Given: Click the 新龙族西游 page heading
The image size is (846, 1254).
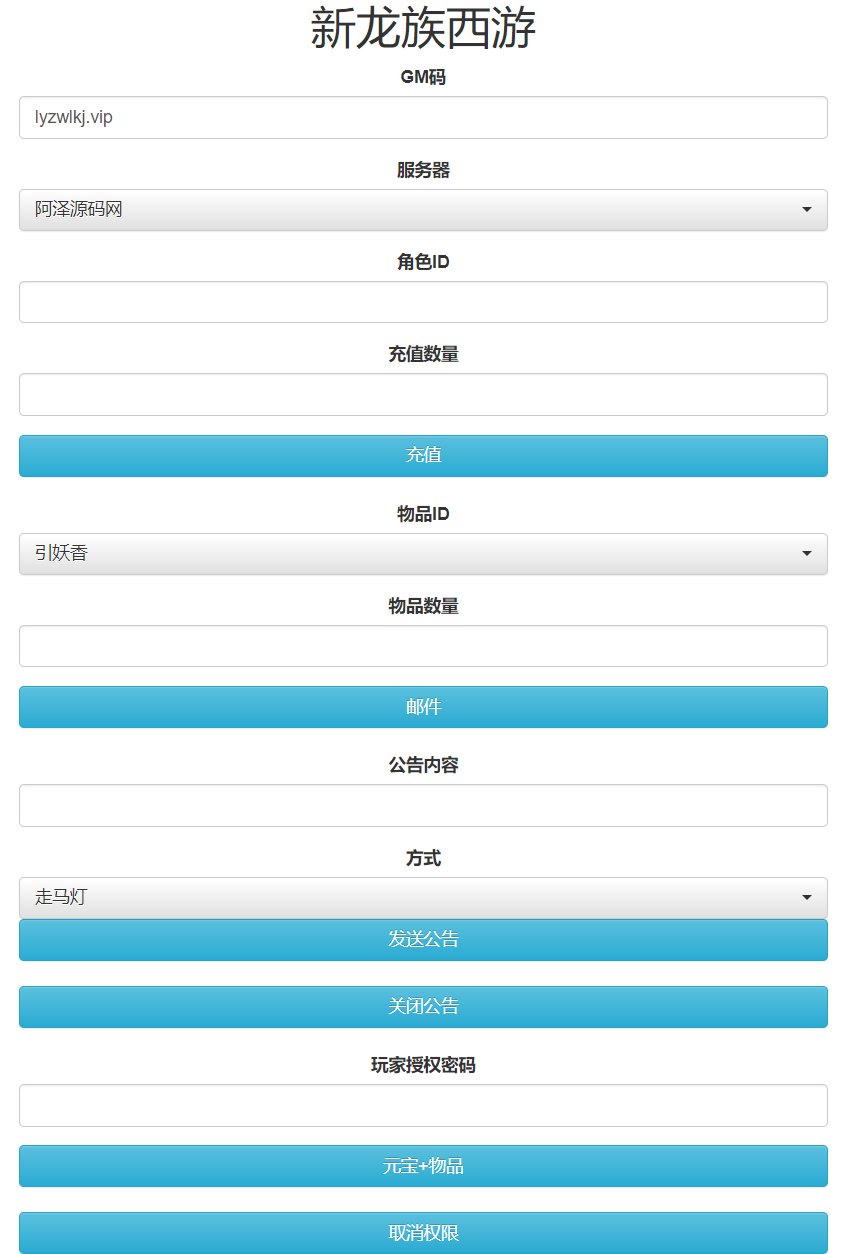Looking at the screenshot, I should coord(423,30).
